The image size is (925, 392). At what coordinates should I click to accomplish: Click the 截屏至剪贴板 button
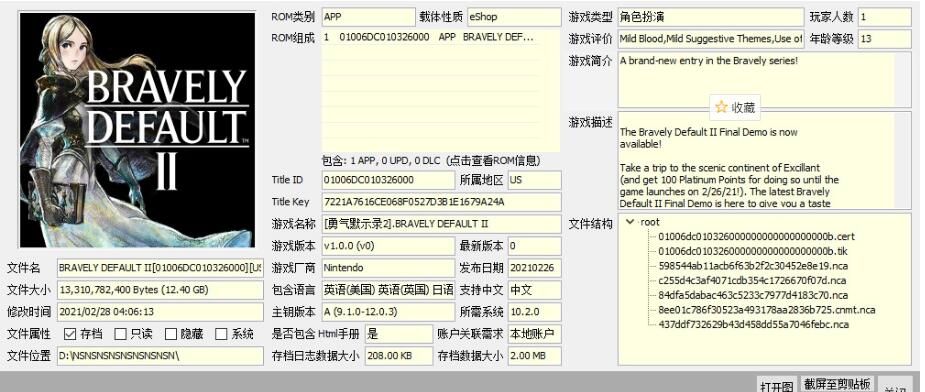point(837,384)
